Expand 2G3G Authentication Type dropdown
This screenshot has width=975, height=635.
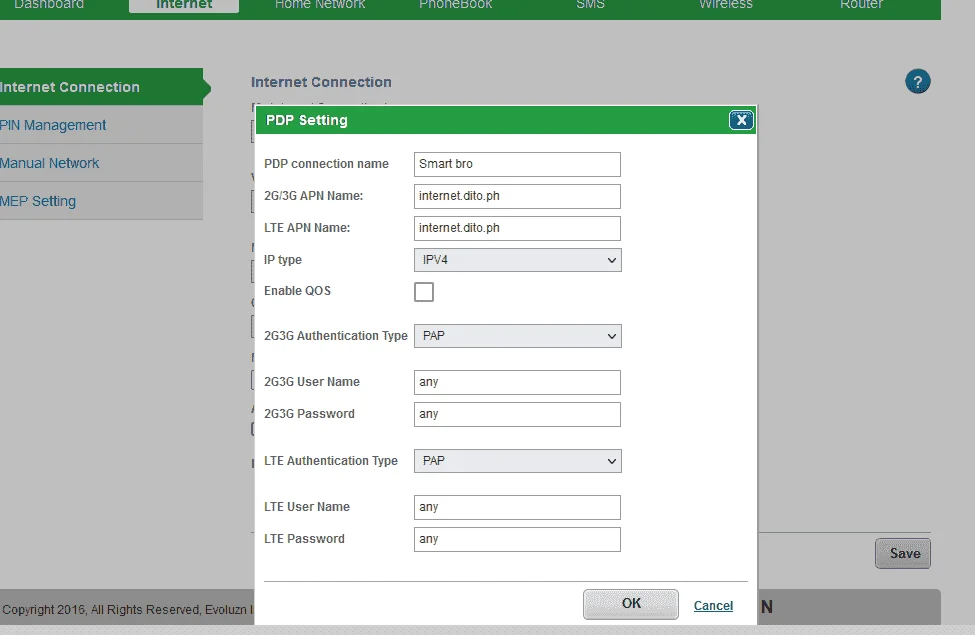(x=517, y=336)
